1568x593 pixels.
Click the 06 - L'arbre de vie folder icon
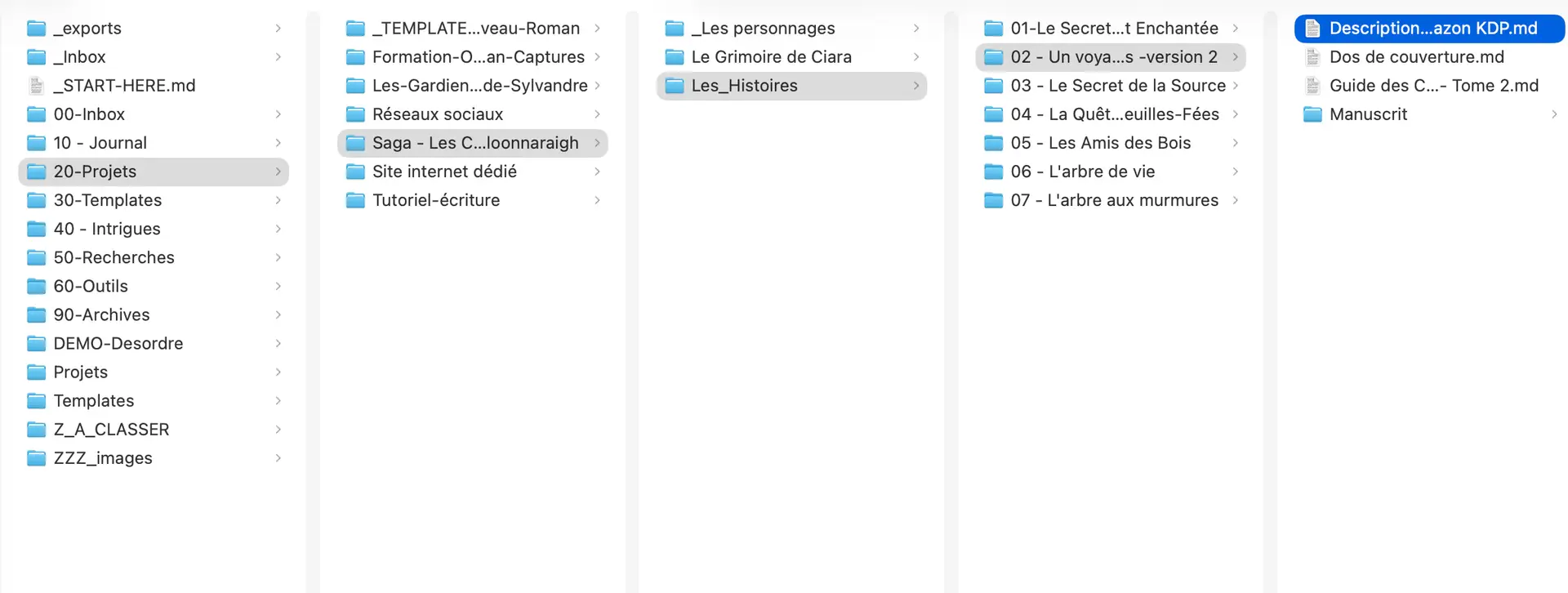point(993,172)
